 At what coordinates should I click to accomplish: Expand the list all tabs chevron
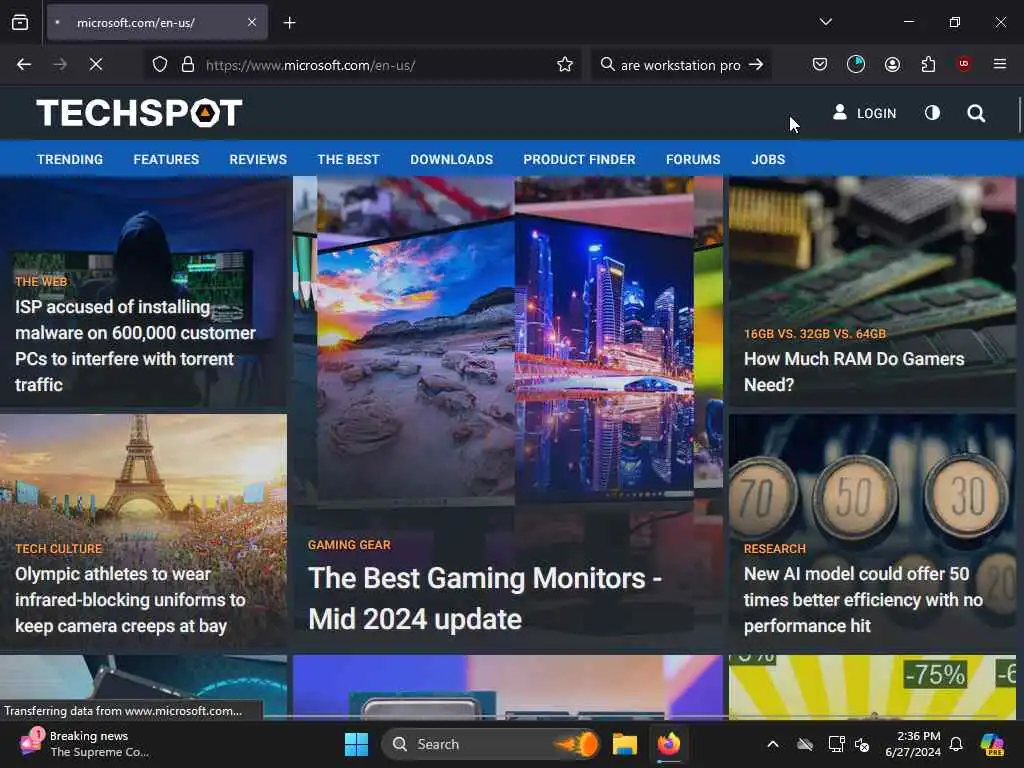(x=825, y=22)
